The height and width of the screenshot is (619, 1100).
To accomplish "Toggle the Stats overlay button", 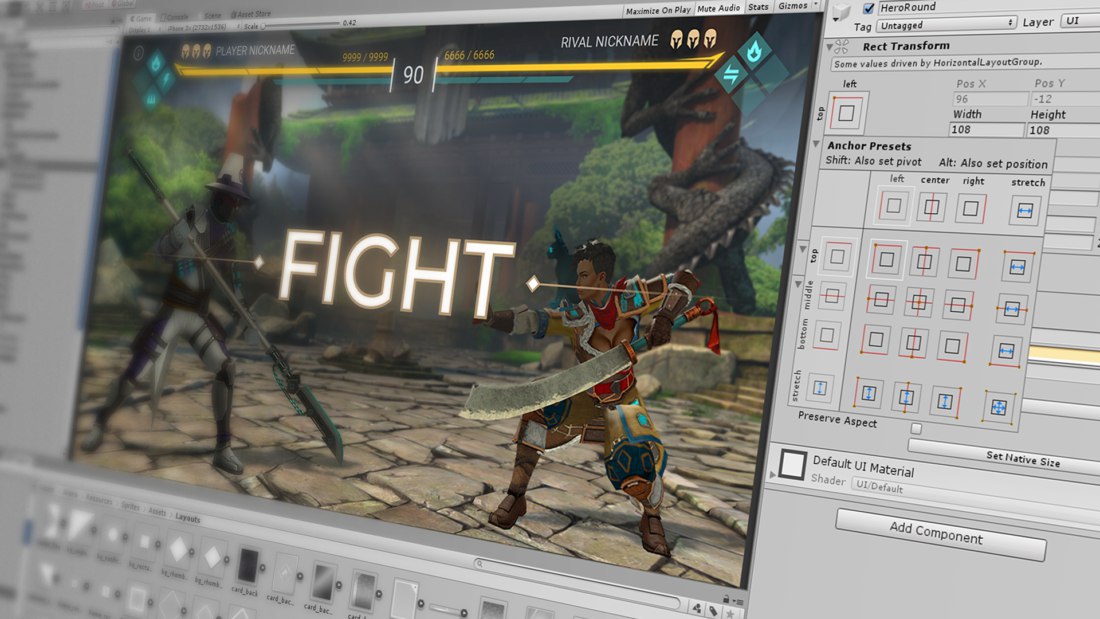I will [x=758, y=7].
